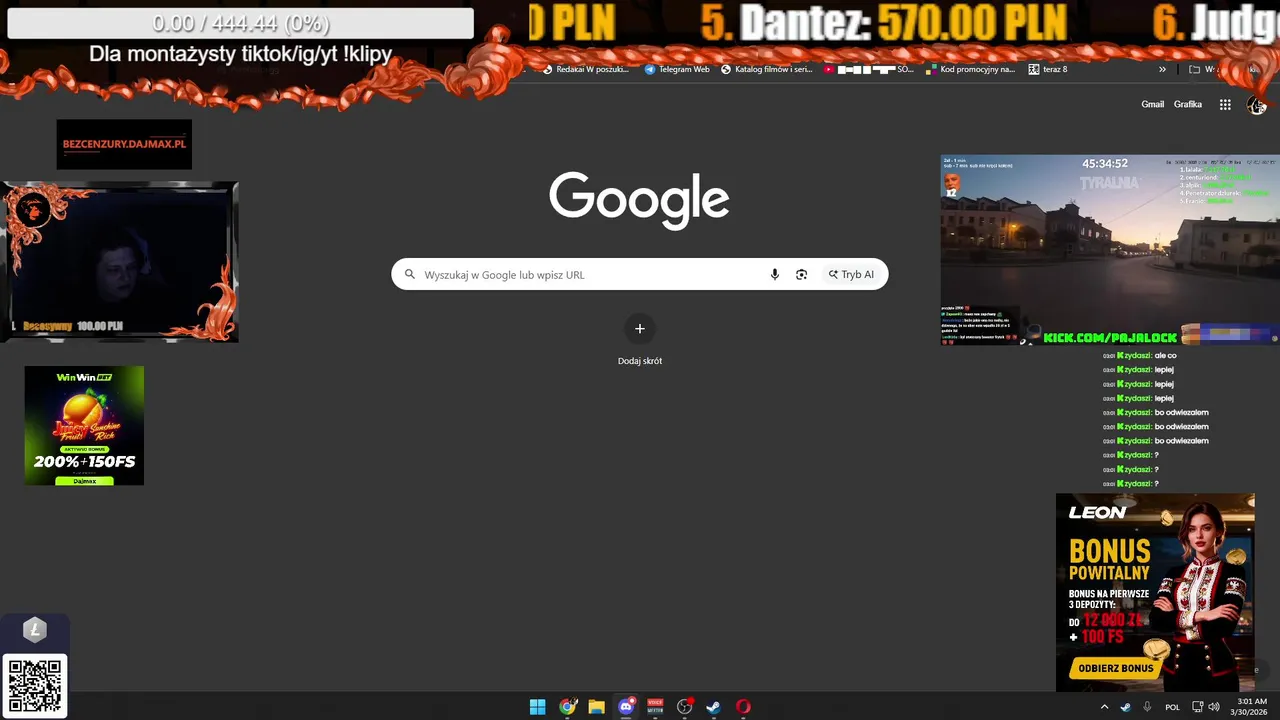Open Windows Start menu
The image size is (1280, 720).
click(x=537, y=707)
